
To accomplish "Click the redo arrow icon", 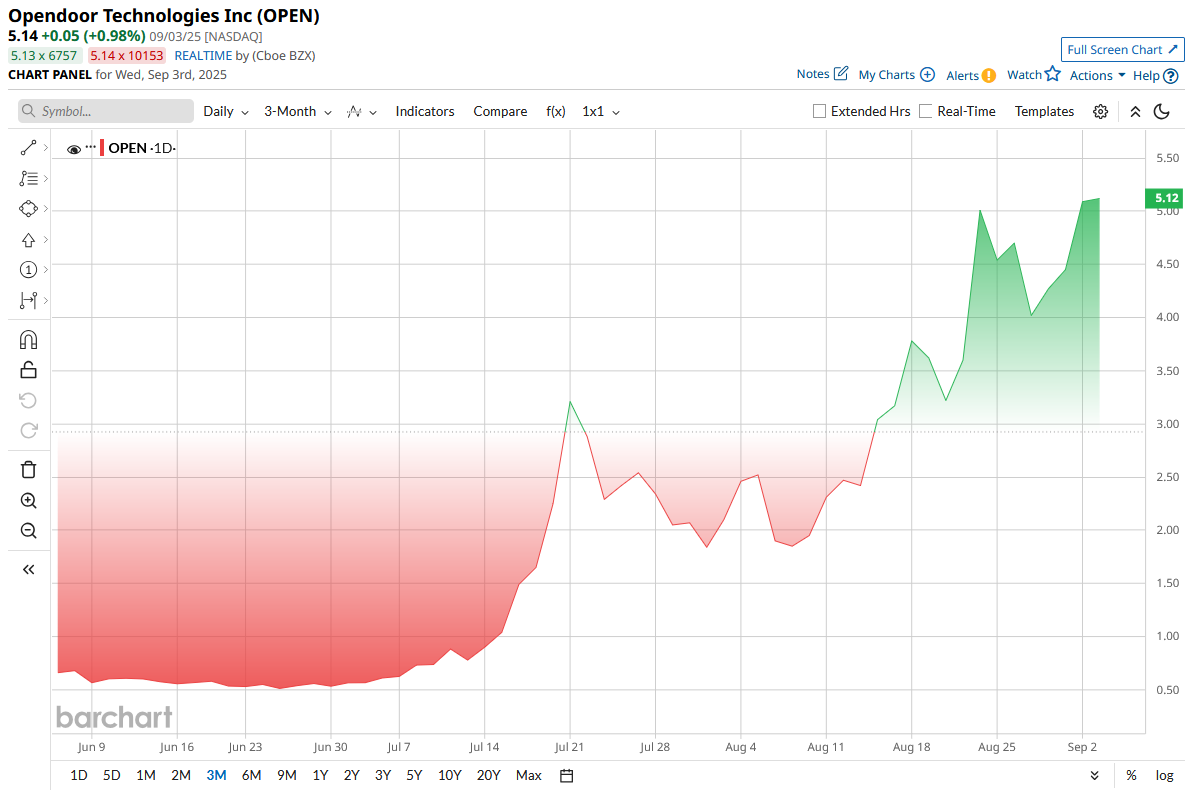I will pyautogui.click(x=28, y=431).
